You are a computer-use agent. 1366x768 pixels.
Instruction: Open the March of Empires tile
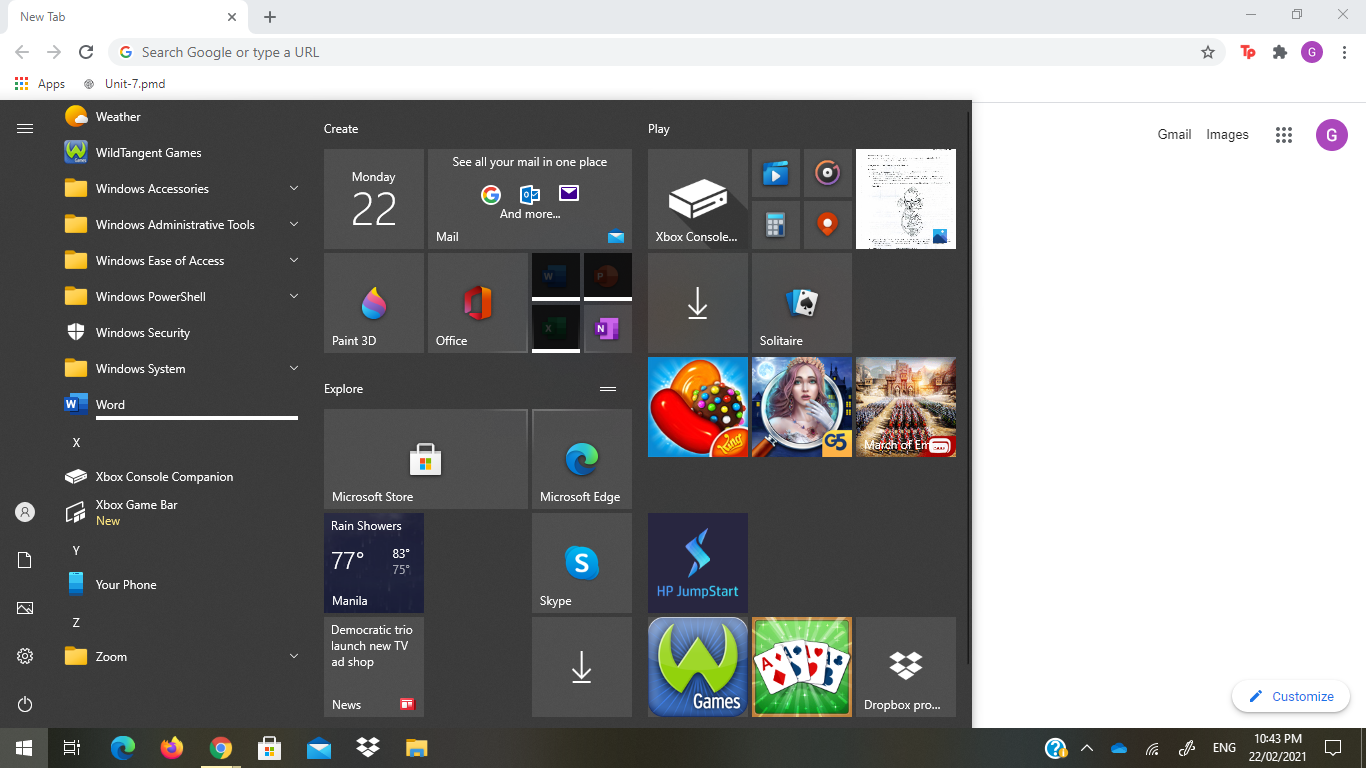pyautogui.click(x=906, y=407)
